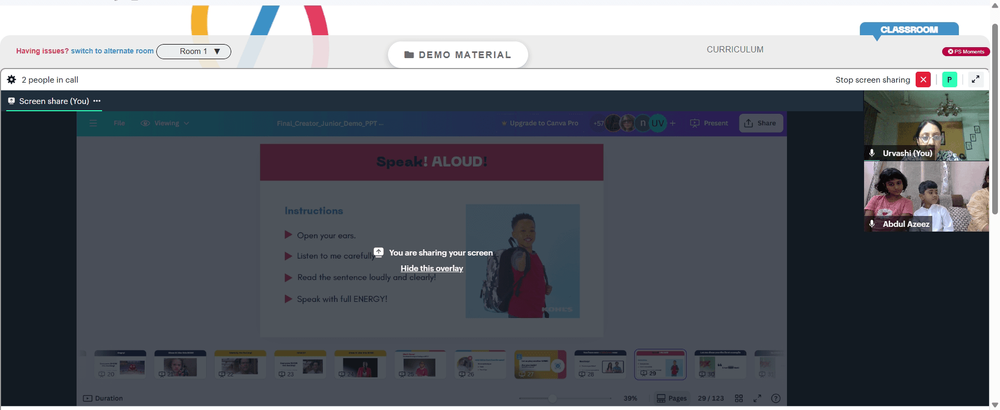Open PS Moments button
Screen dimensions: 1000x410
click(966, 52)
